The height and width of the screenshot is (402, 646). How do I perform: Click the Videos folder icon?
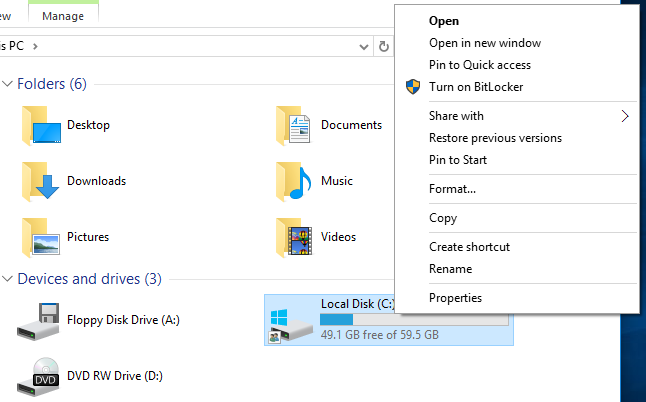coord(294,237)
